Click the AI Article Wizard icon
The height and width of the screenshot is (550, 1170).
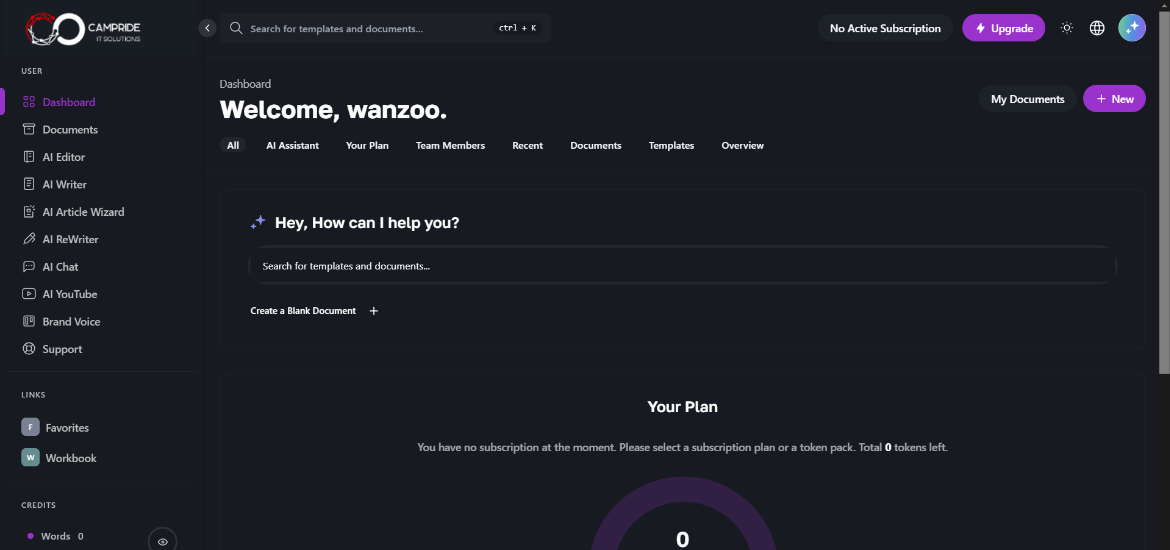29,212
